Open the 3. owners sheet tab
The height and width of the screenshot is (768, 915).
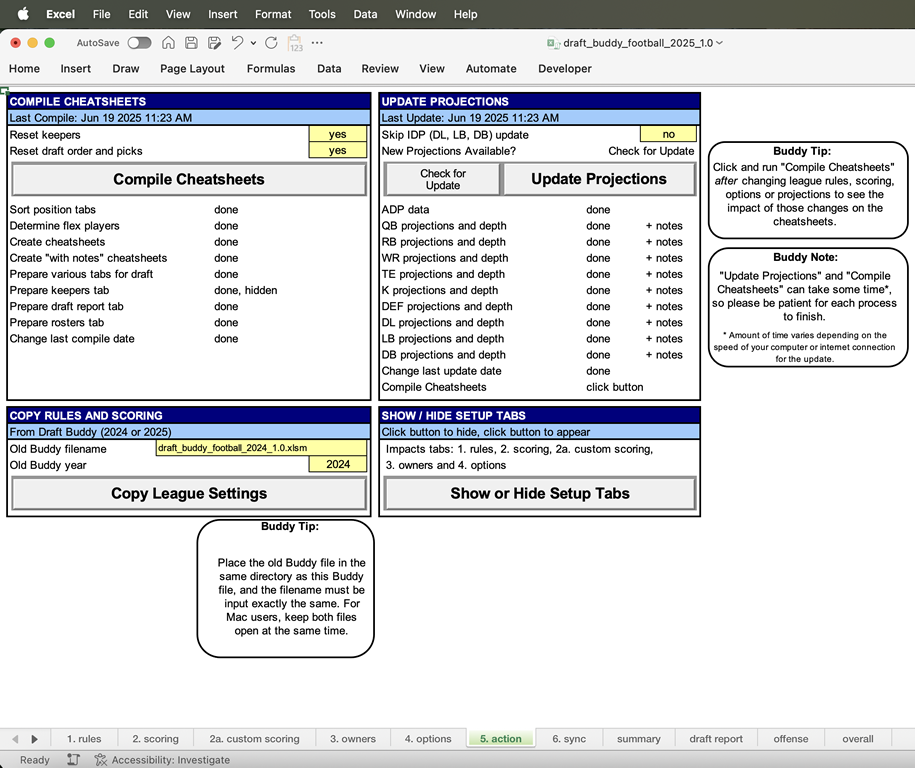click(x=353, y=739)
